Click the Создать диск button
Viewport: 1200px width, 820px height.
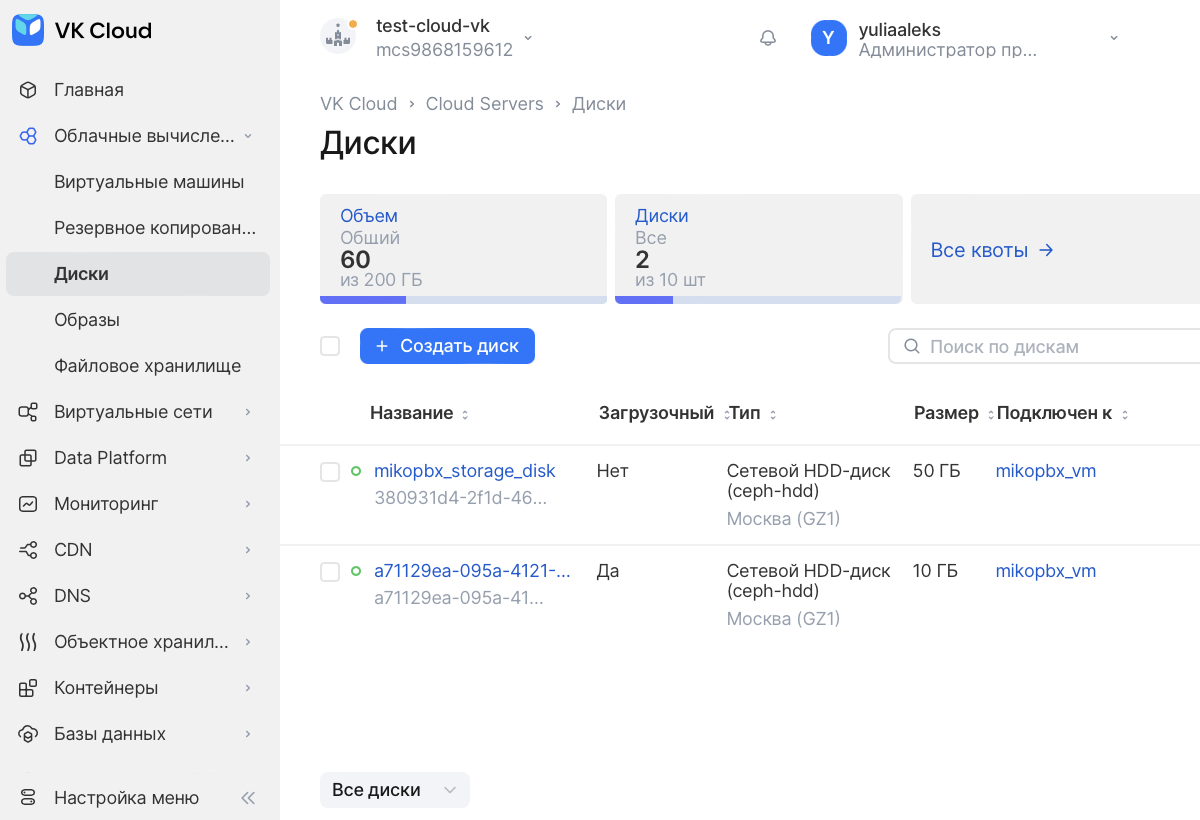click(447, 346)
